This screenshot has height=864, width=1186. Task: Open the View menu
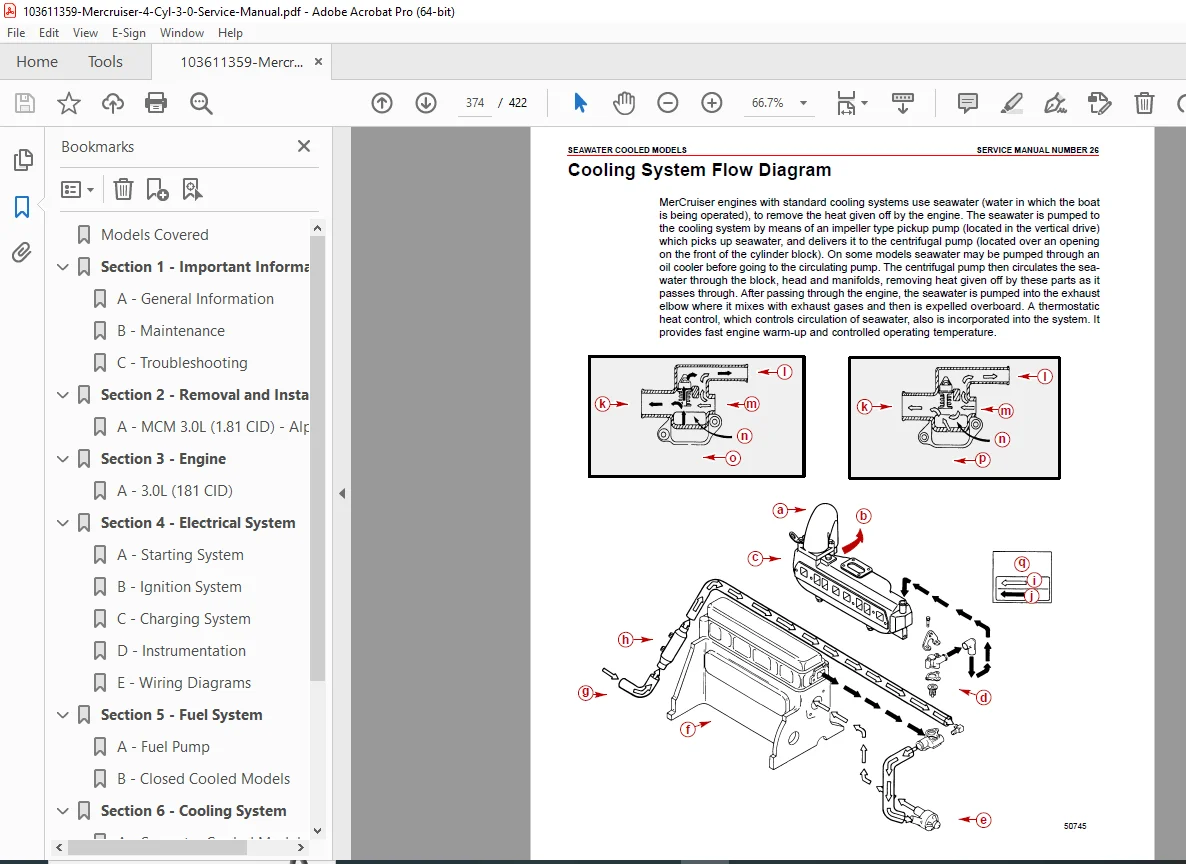85,33
